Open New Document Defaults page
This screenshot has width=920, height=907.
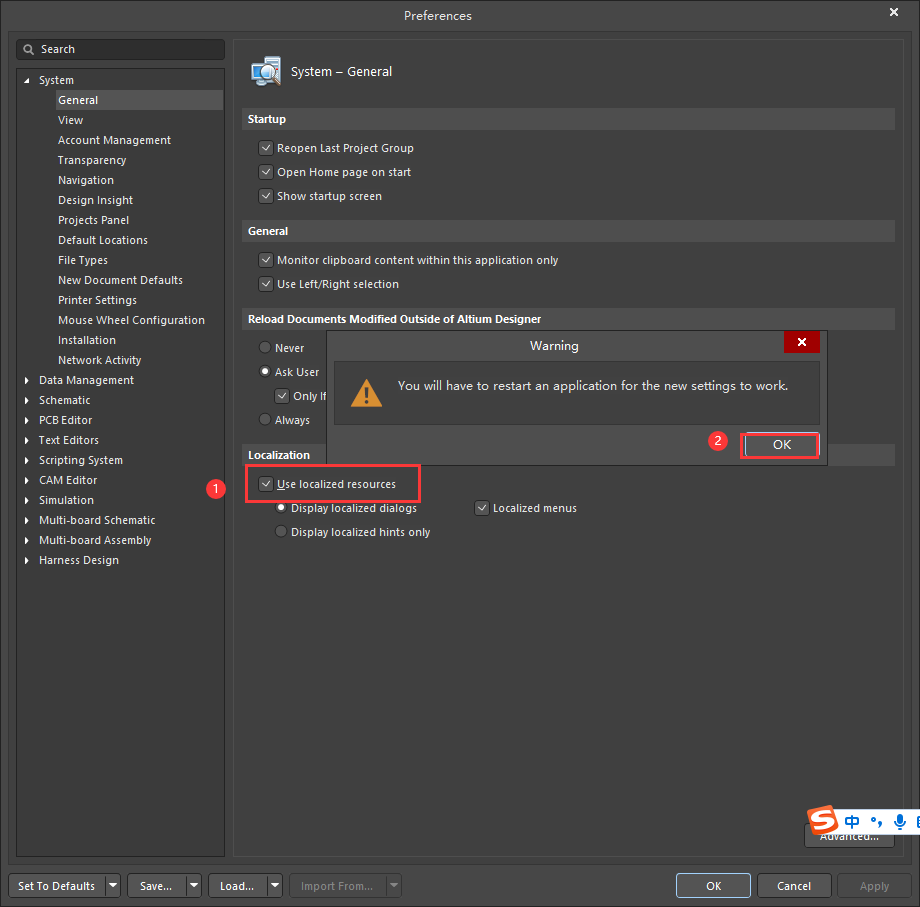[120, 280]
